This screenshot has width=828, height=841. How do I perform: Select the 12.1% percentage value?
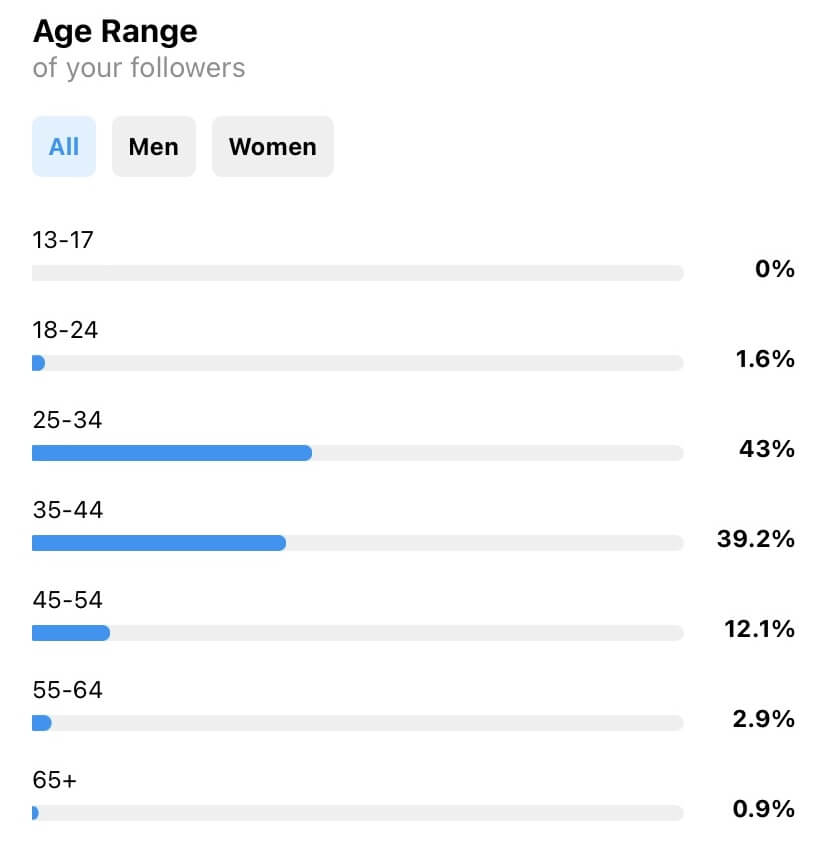click(759, 629)
